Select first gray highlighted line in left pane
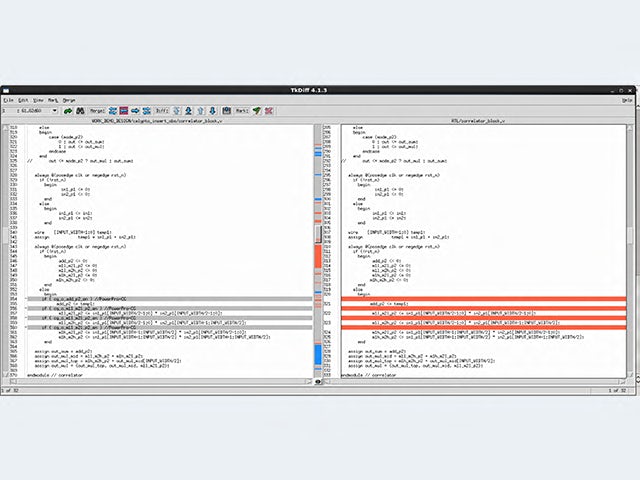The image size is (640, 480). pos(169,299)
